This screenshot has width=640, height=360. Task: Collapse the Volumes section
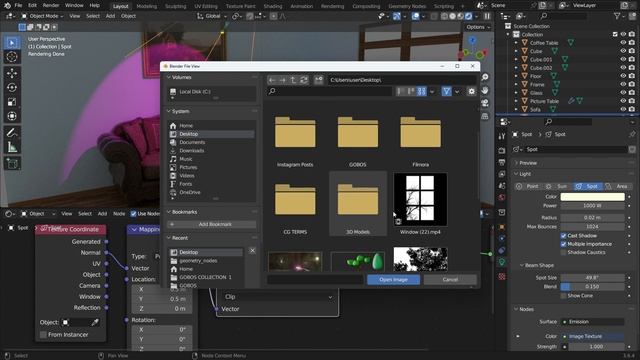(x=179, y=77)
